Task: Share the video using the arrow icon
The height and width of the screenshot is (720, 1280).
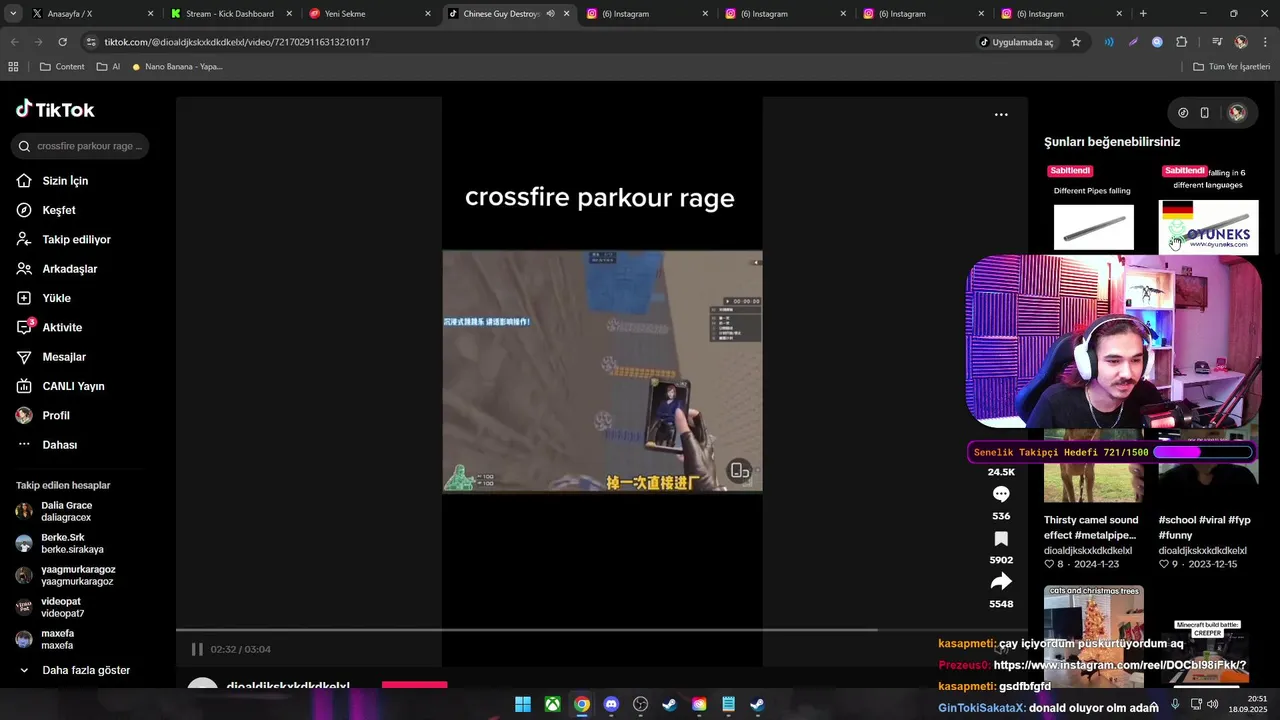Action: [1001, 582]
